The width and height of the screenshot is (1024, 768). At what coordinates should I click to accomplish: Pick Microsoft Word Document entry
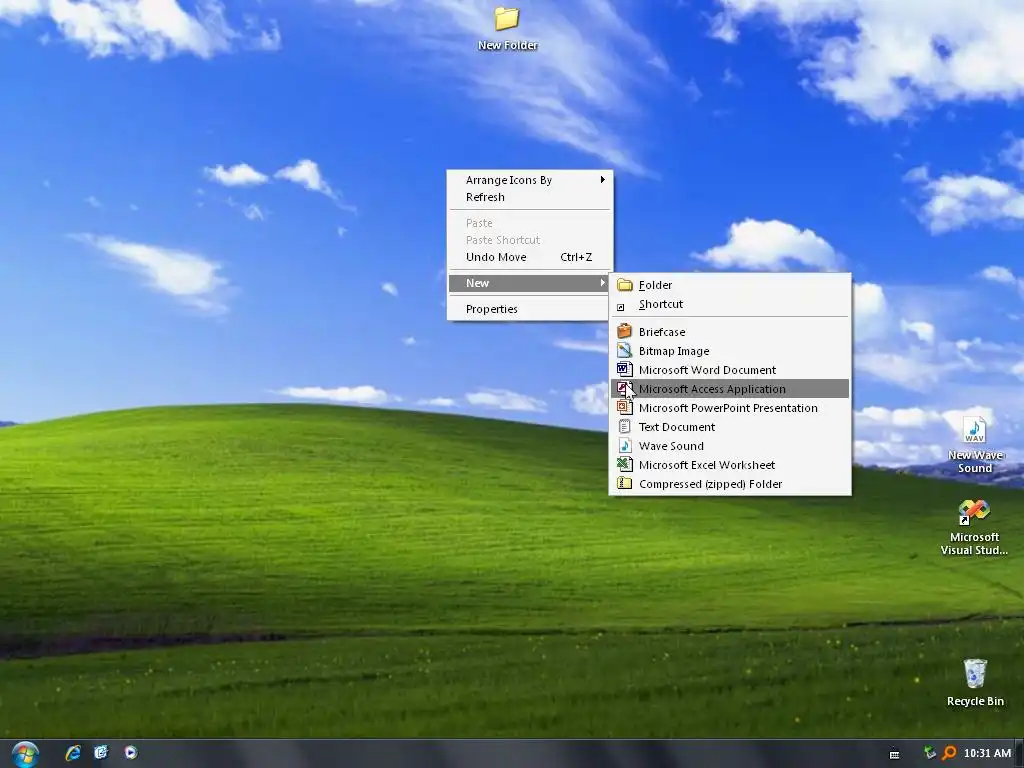pyautogui.click(x=730, y=370)
